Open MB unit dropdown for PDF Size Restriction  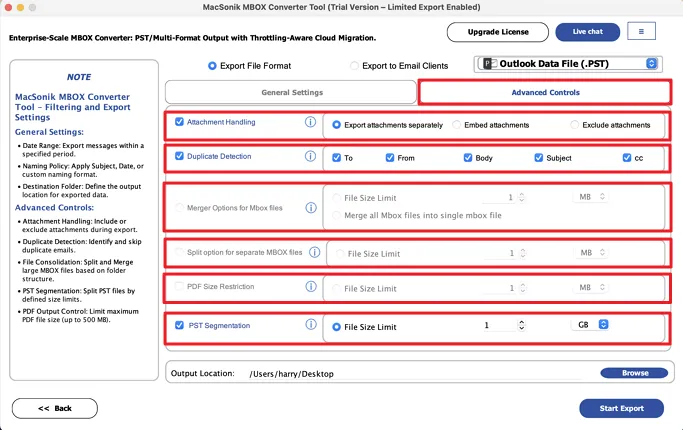click(x=591, y=288)
